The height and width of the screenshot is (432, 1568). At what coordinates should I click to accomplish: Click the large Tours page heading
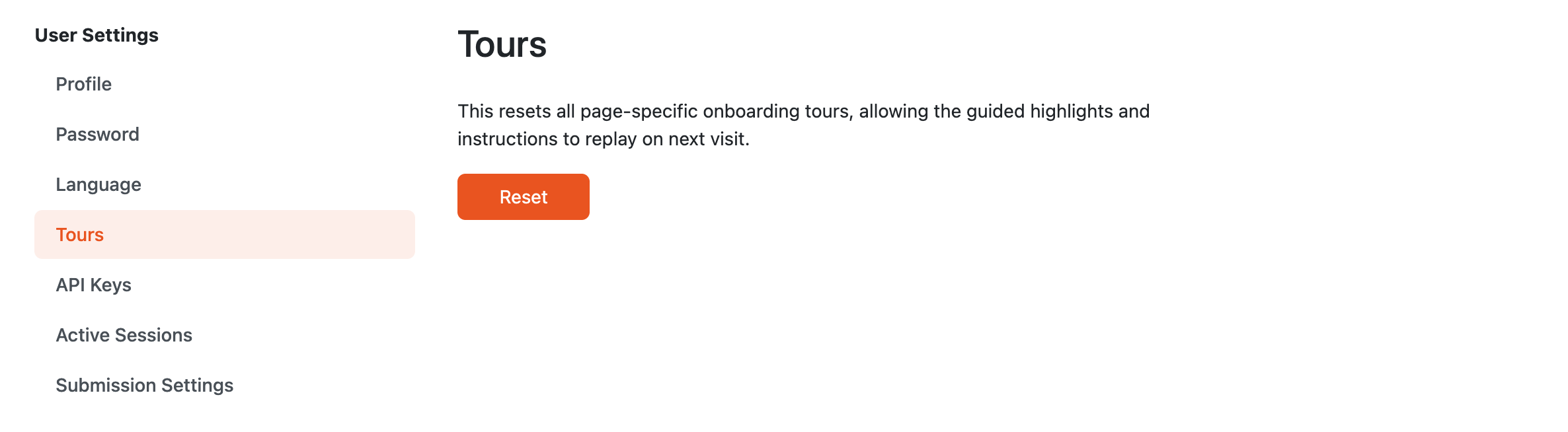502,44
